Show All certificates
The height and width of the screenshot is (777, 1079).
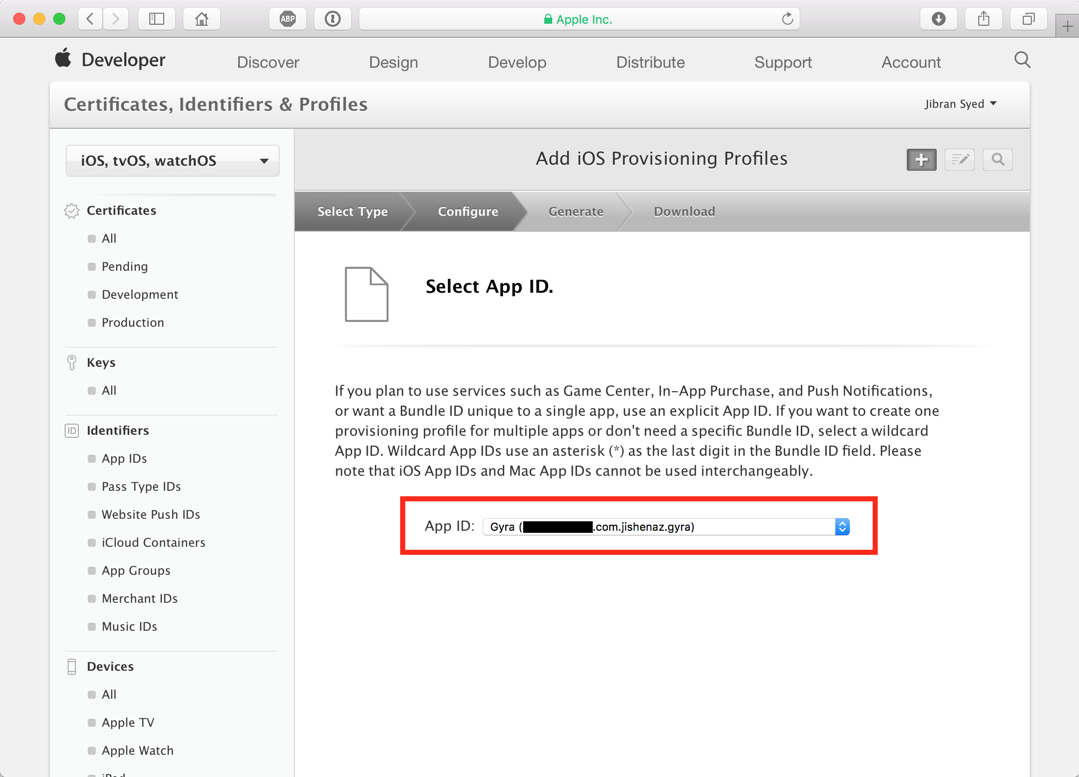109,239
